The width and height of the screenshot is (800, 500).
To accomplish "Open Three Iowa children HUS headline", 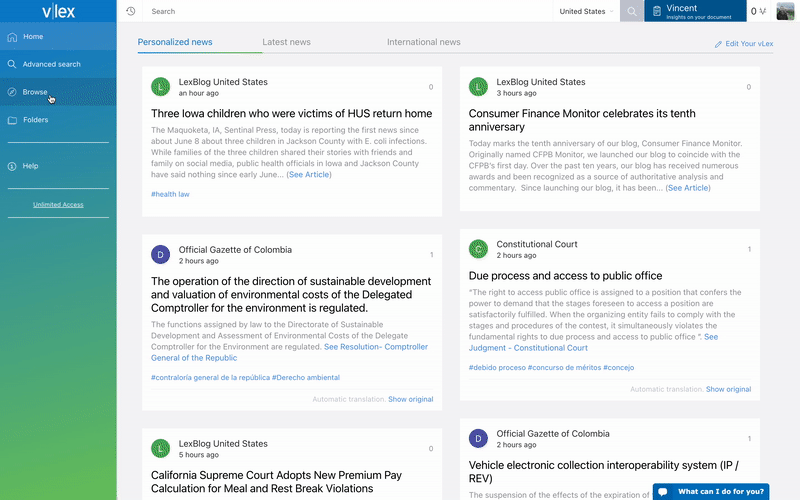I will [291, 113].
